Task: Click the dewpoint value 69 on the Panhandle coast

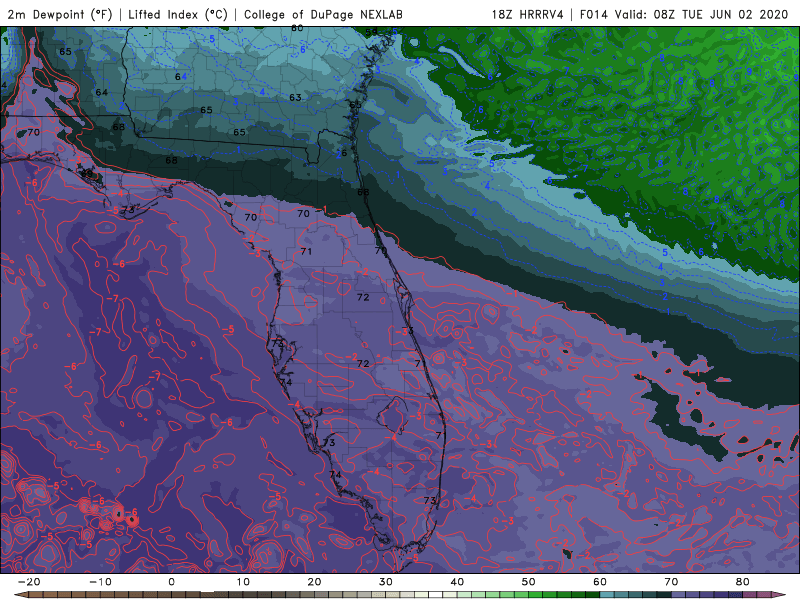Action: pos(87,173)
